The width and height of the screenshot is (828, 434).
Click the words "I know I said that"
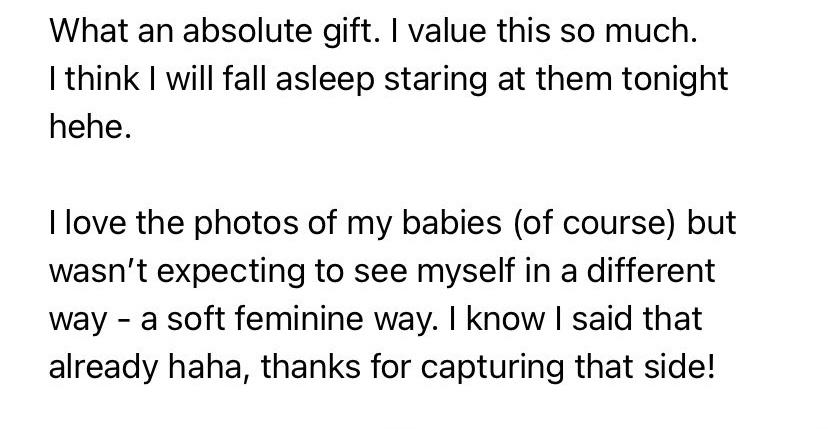point(576,319)
